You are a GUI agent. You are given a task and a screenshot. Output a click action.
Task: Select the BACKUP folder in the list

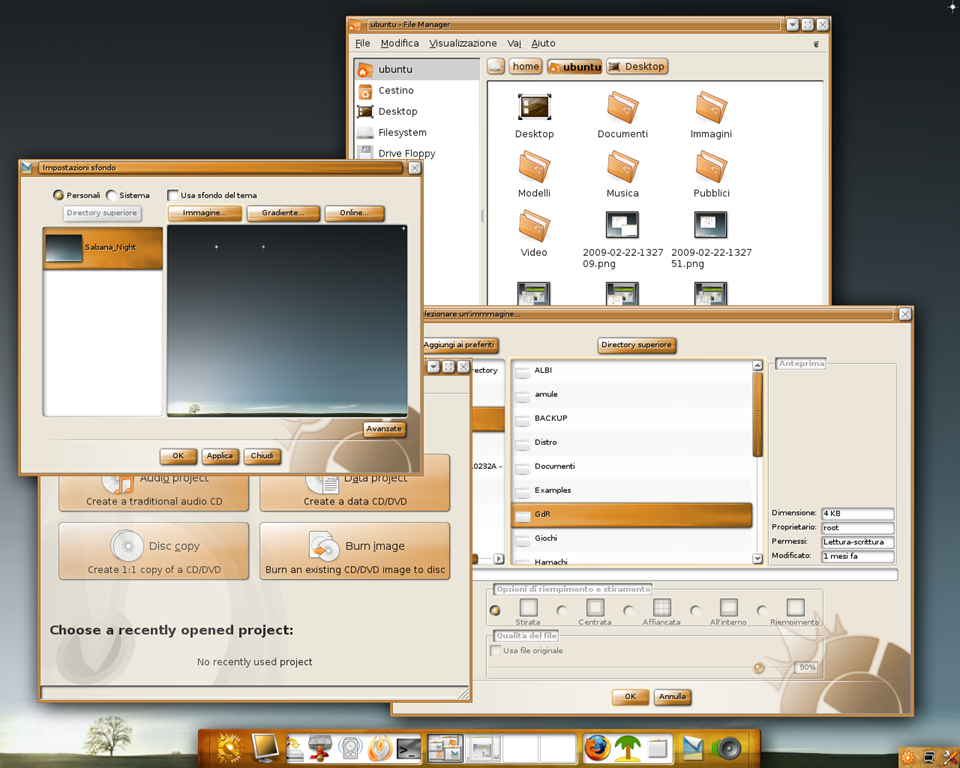(631, 419)
